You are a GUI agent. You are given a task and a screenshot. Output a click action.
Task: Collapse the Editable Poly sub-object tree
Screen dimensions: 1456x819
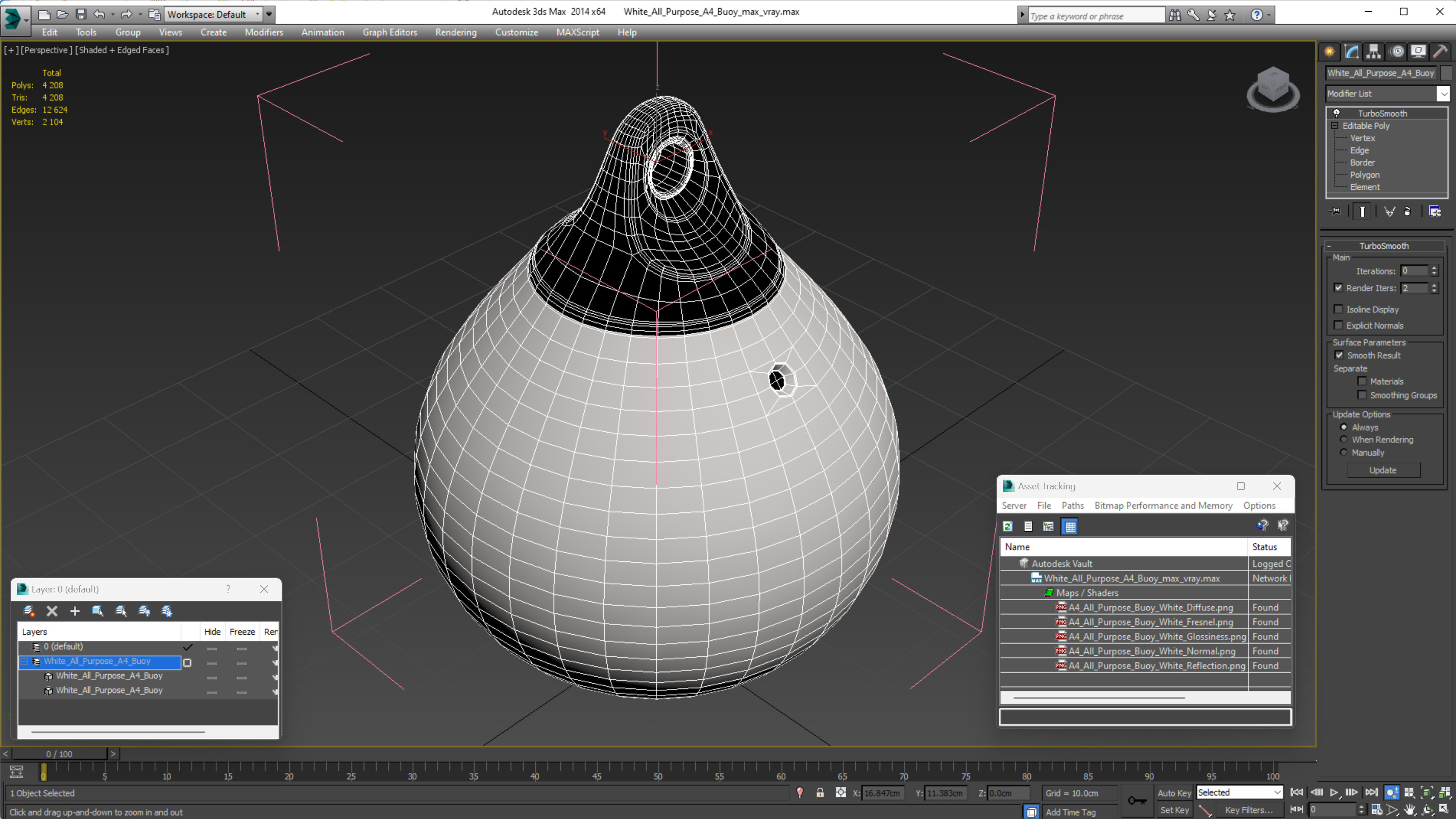coord(1335,126)
